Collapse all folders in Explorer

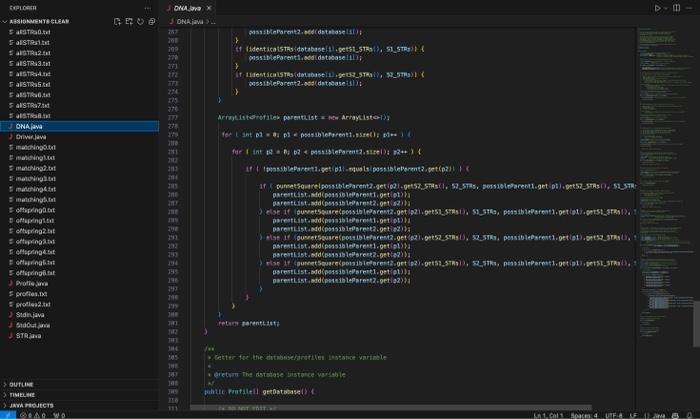pos(152,21)
